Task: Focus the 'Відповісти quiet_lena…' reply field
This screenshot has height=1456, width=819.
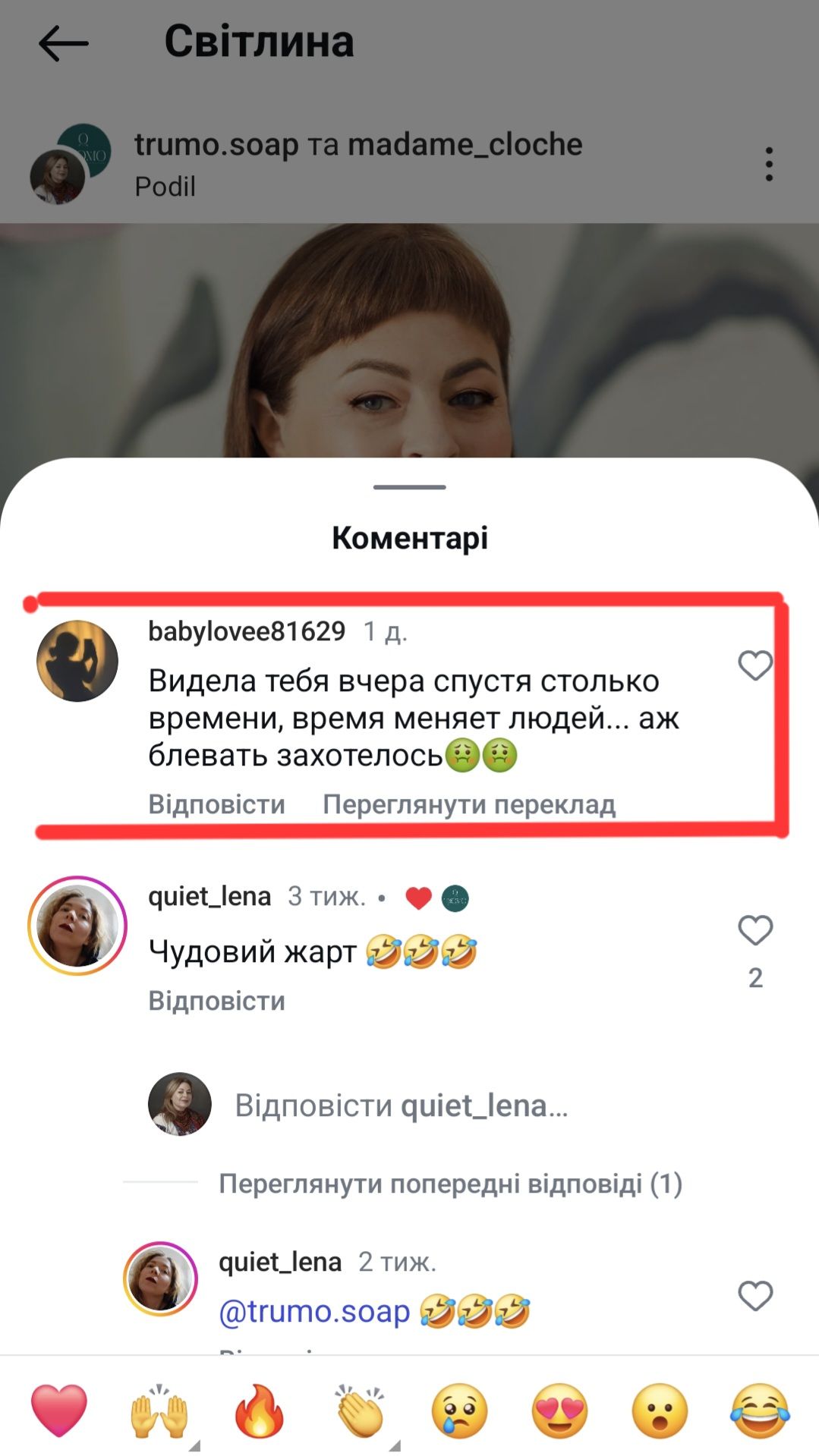Action: tap(401, 1105)
